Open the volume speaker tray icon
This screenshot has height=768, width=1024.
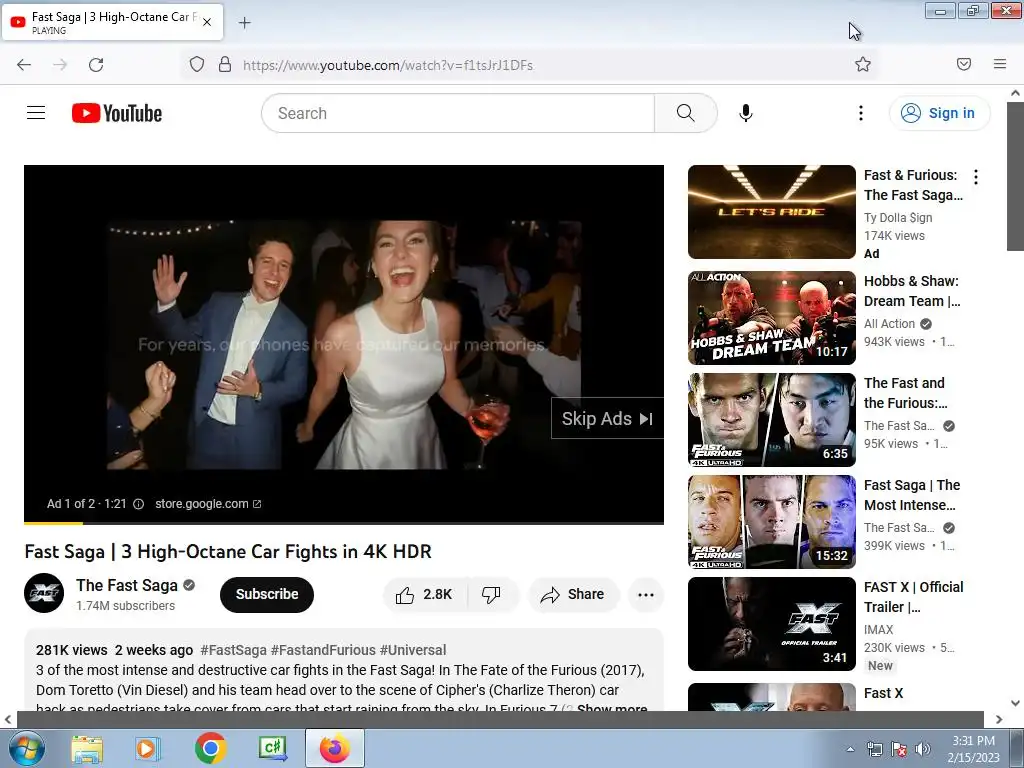tap(923, 749)
